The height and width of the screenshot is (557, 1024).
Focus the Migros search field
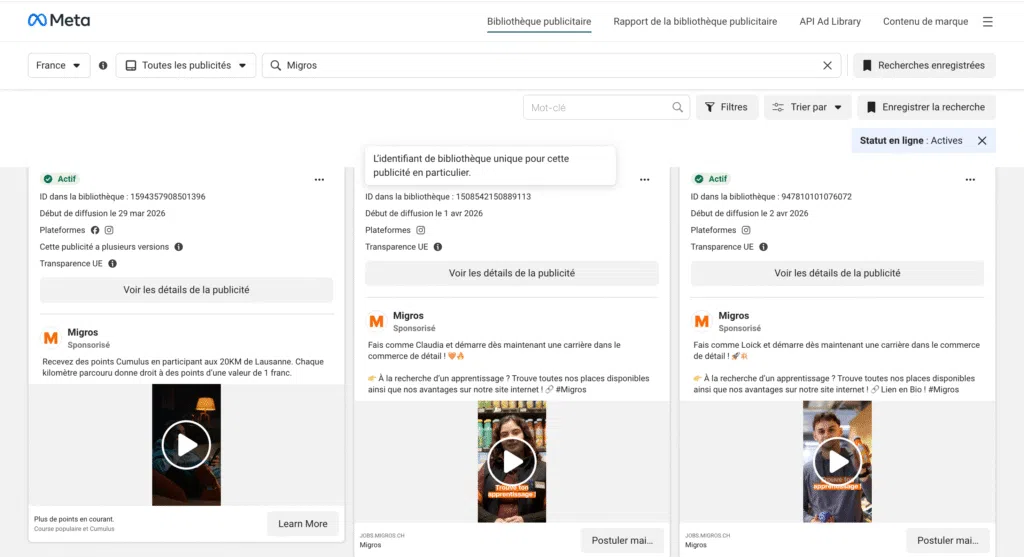[x=552, y=65]
